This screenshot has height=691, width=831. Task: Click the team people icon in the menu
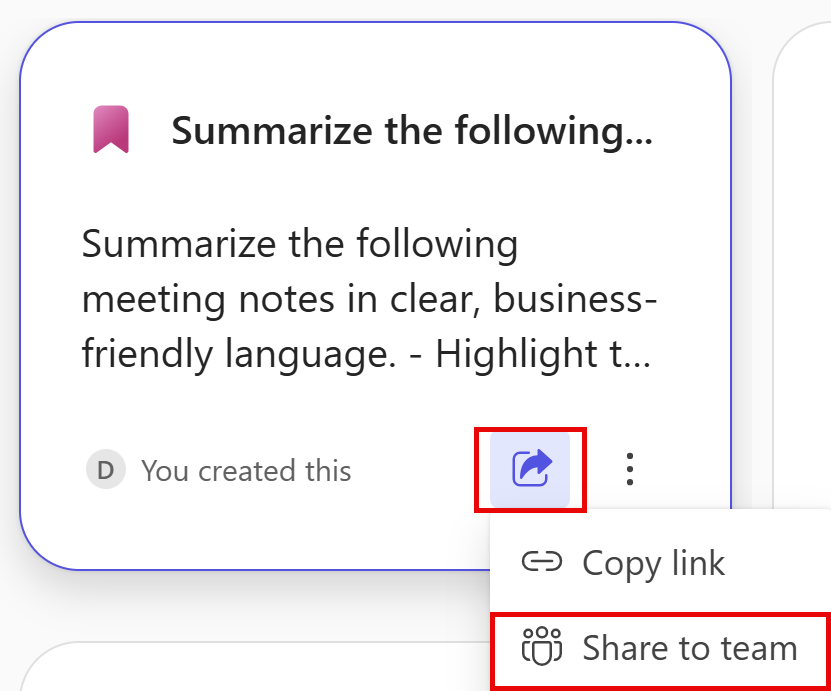[x=542, y=648]
